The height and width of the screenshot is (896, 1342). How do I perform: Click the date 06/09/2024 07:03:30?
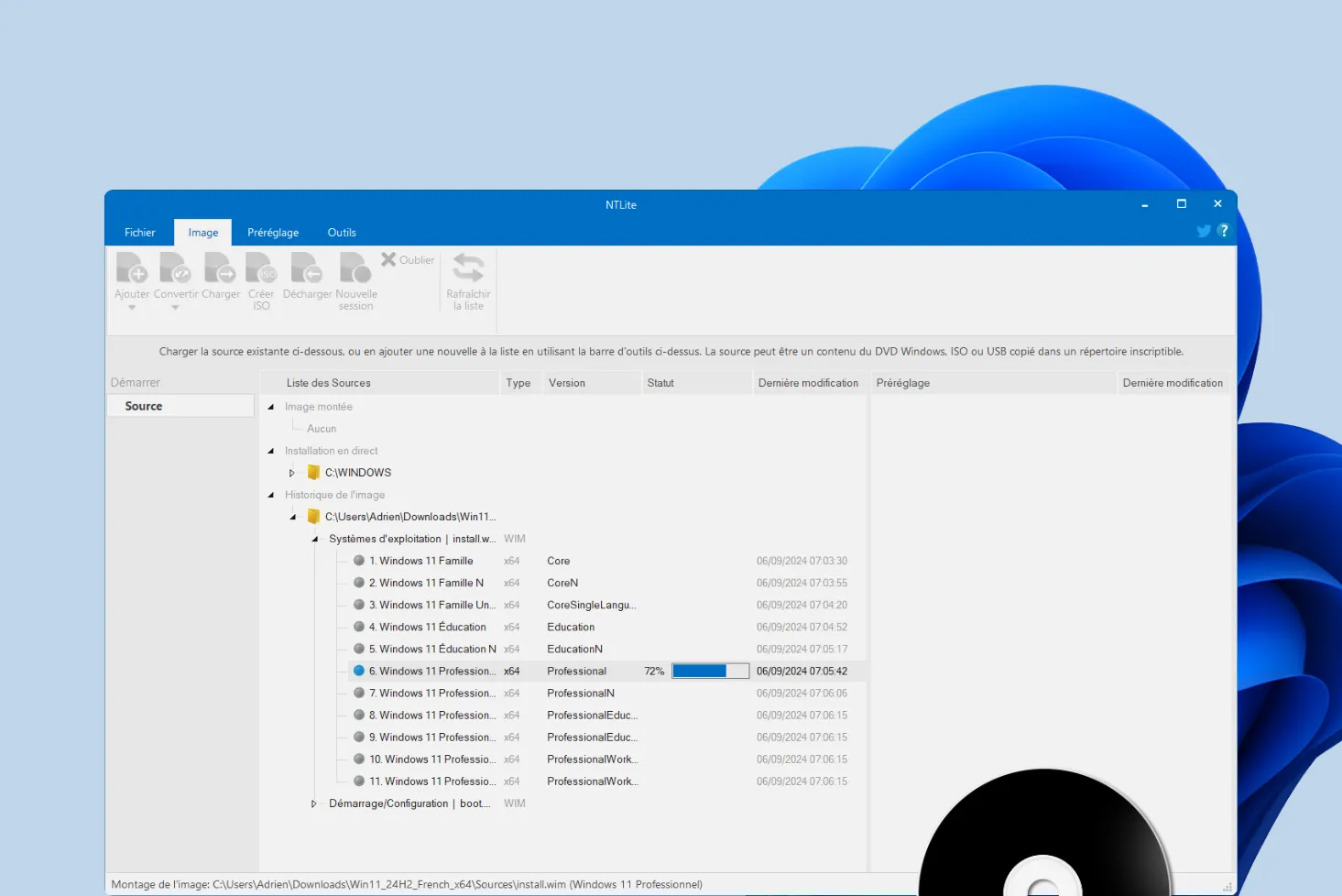pos(802,561)
